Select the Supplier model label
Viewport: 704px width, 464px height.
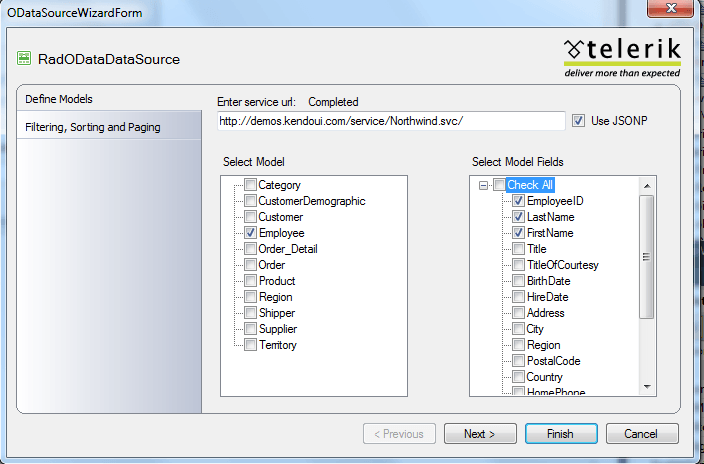[x=277, y=329]
